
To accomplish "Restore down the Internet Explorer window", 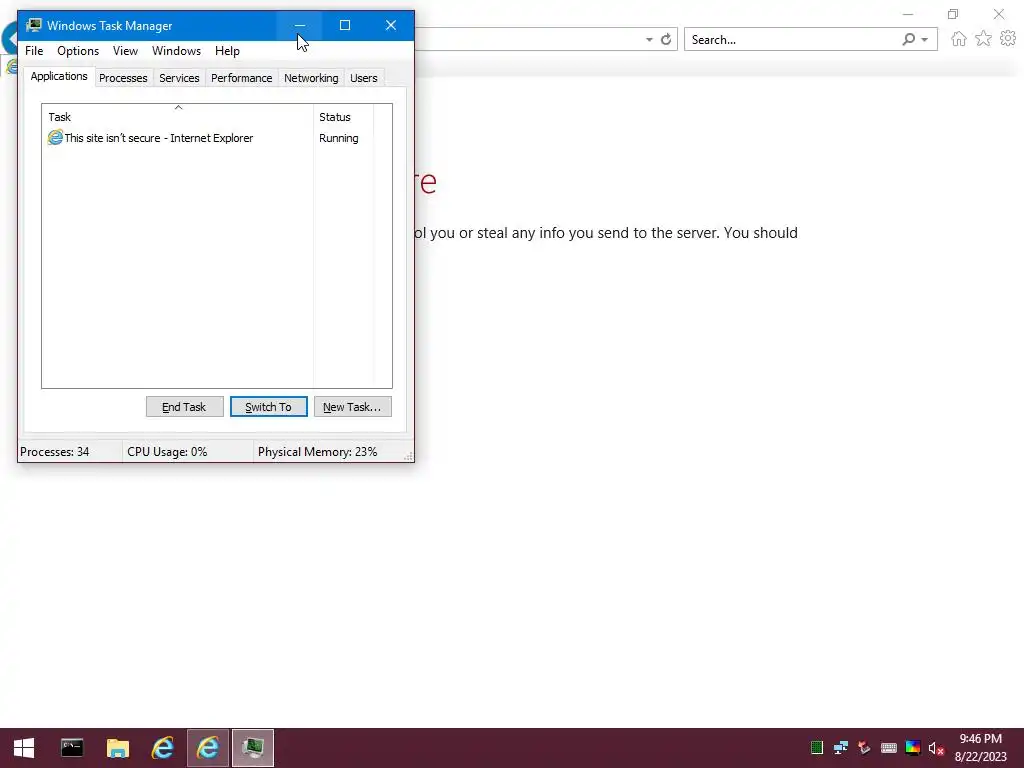I will [x=953, y=14].
